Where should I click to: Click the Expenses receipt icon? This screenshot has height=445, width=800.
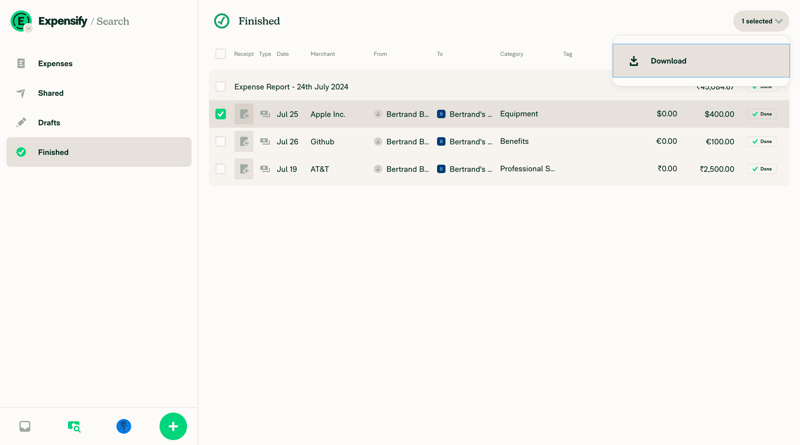(x=21, y=64)
